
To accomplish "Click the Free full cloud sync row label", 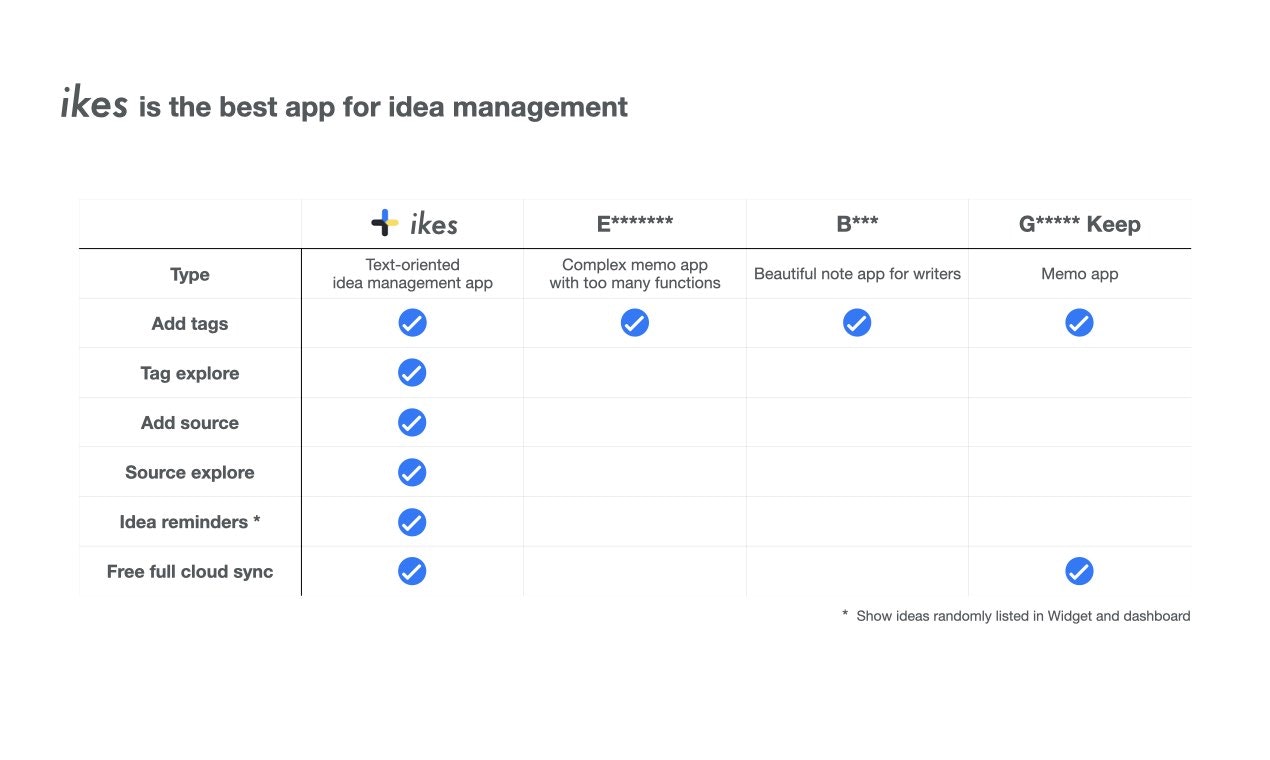I will [190, 572].
